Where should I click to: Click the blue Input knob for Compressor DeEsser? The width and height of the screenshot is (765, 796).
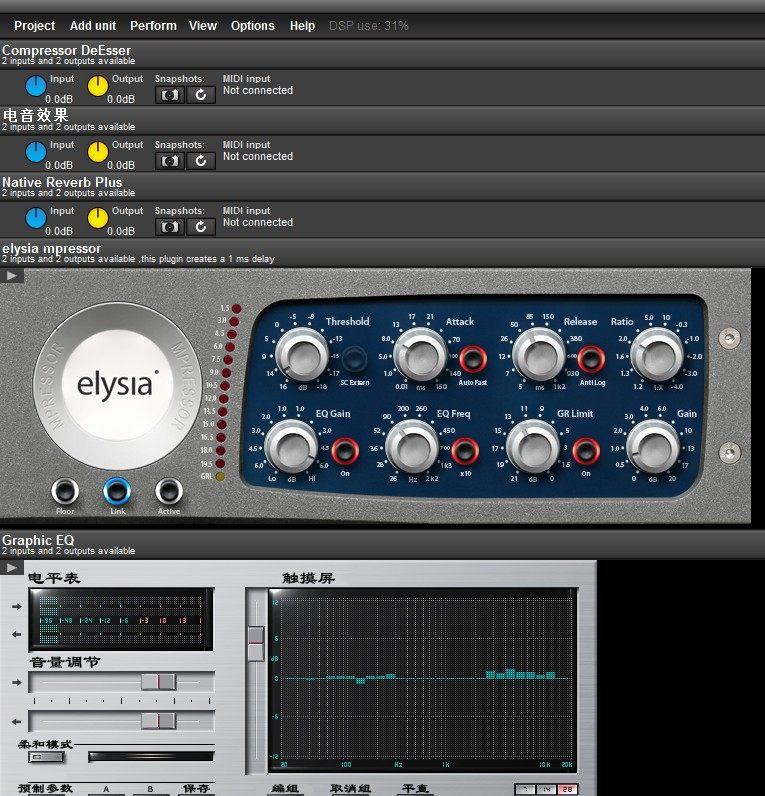(x=36, y=88)
